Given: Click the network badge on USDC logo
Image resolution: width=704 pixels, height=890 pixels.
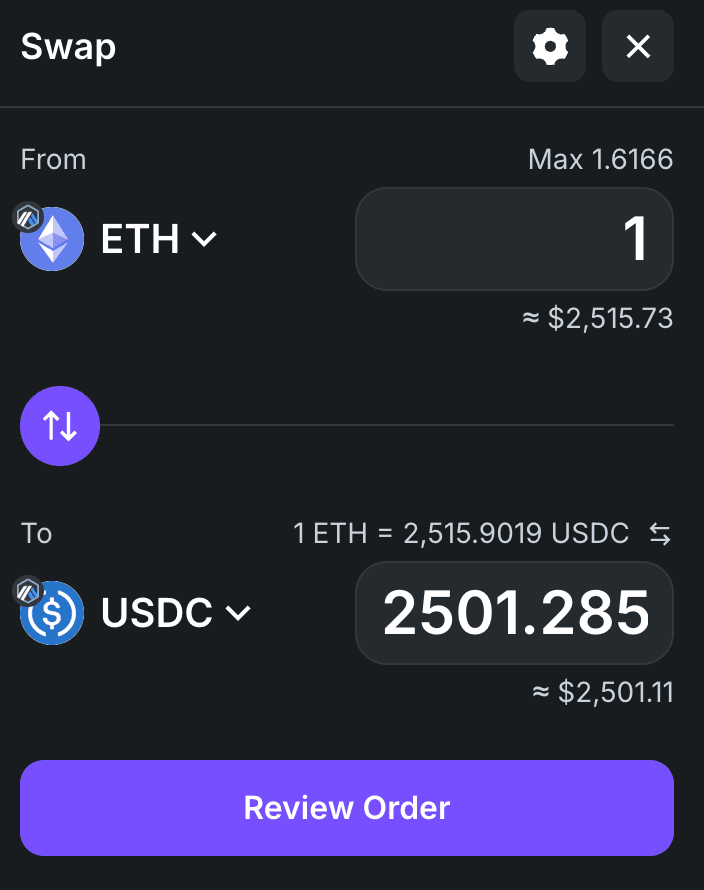Looking at the screenshot, I should (27, 589).
